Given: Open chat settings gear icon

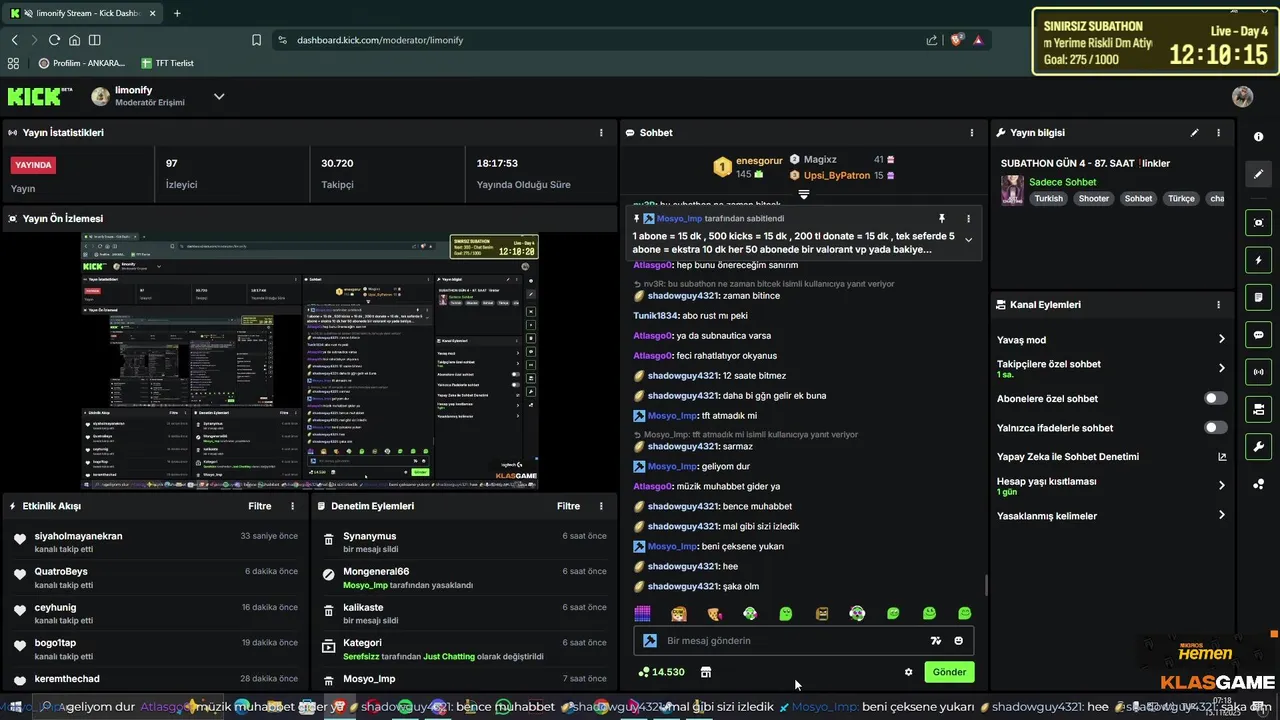Looking at the screenshot, I should click(908, 672).
